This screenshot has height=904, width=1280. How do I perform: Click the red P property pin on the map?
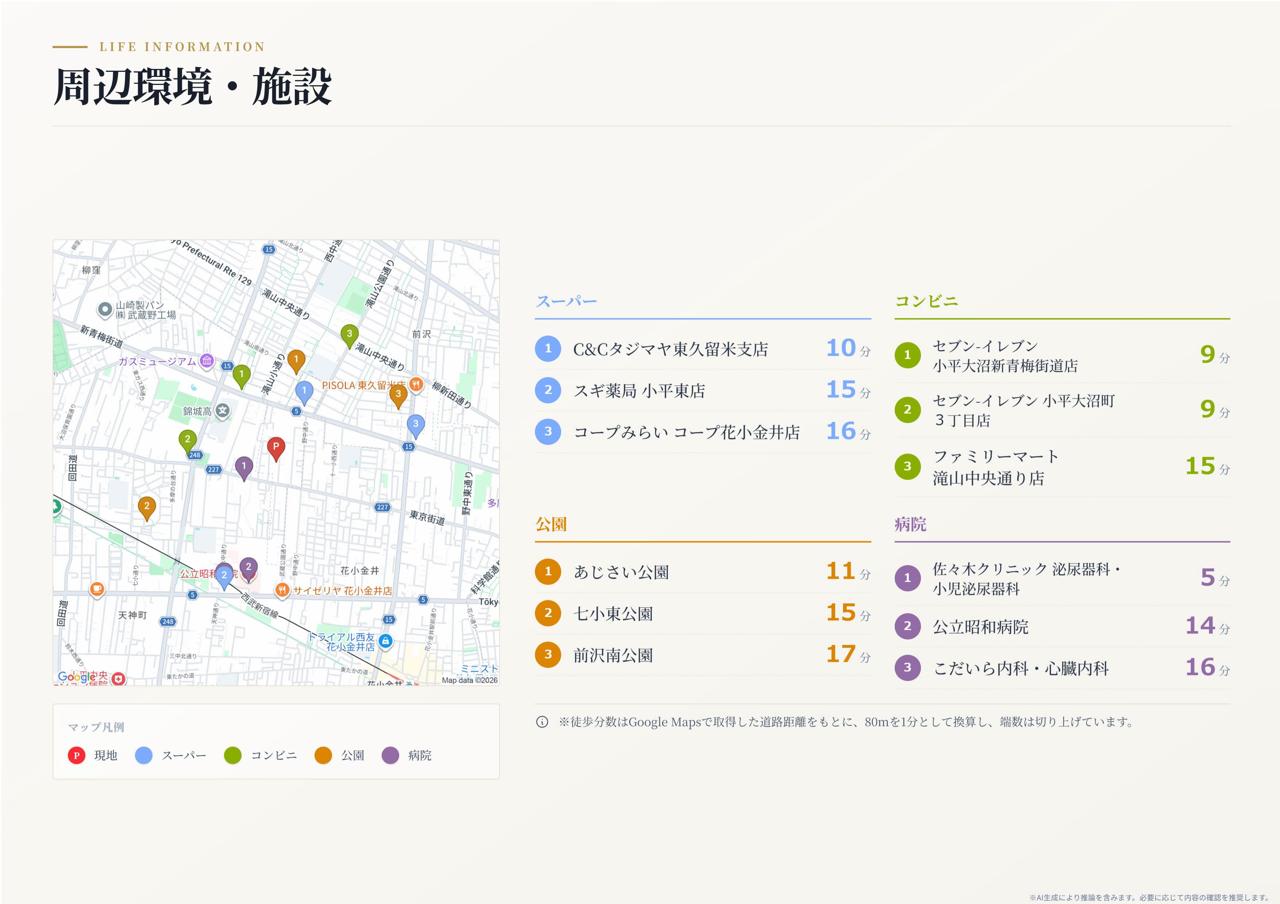(276, 449)
